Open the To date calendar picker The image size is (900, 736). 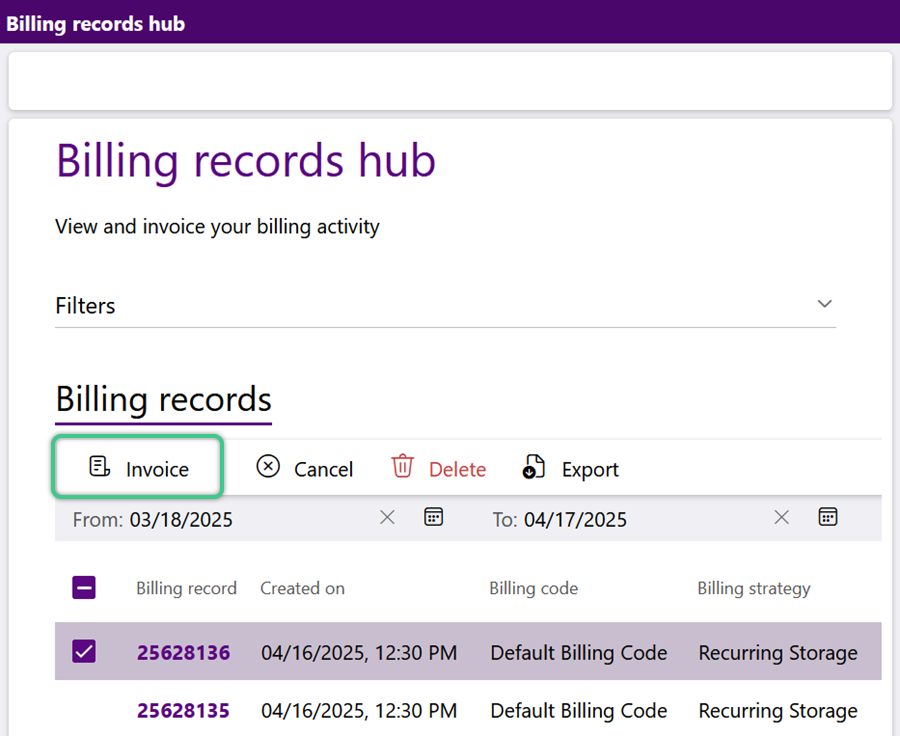click(828, 517)
